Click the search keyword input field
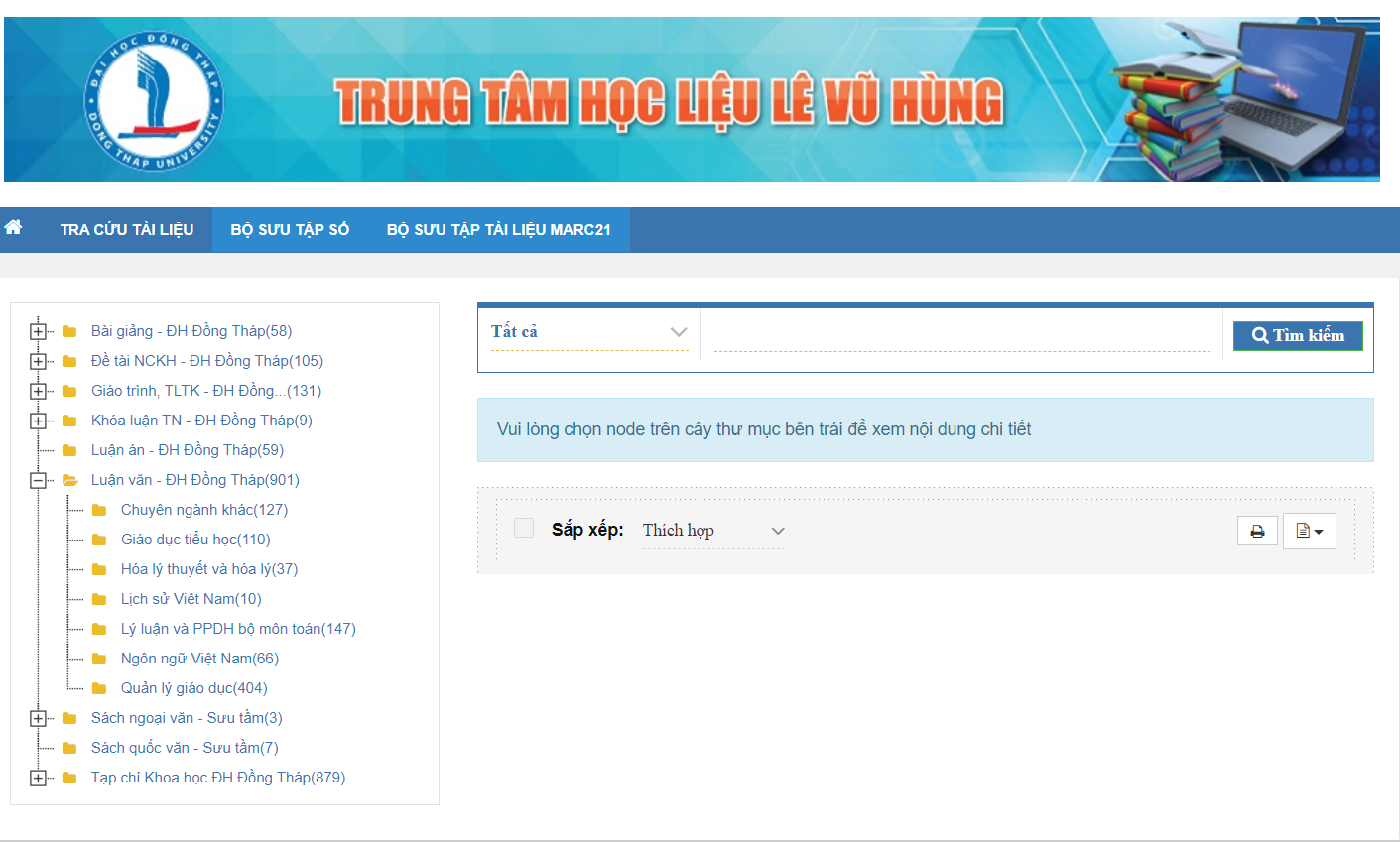1400x842 pixels. 960,335
